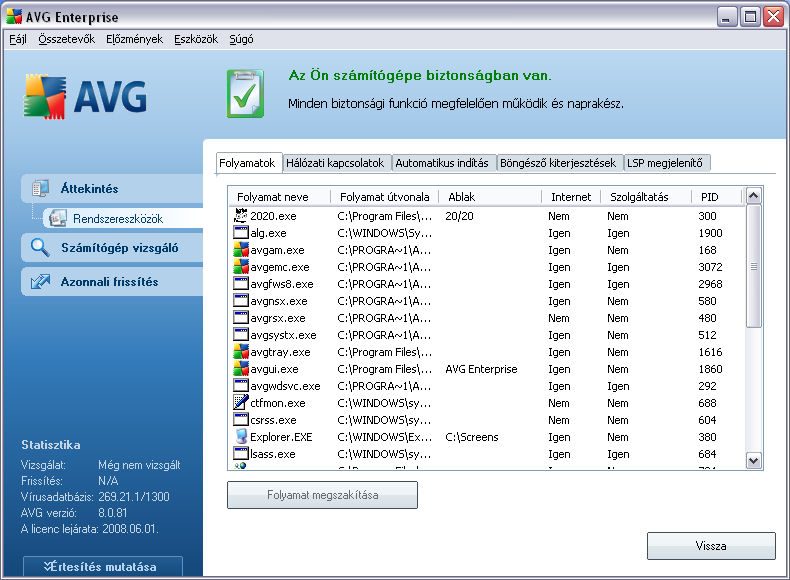Viewport: 790px width, 580px height.
Task: Click the process list scroll up arrow
Action: tap(754, 196)
